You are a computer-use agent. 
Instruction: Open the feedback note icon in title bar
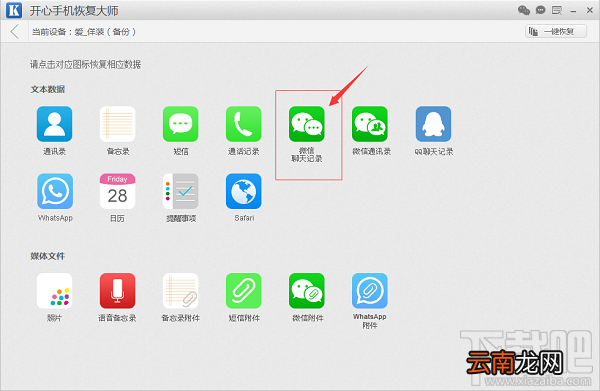click(x=557, y=10)
